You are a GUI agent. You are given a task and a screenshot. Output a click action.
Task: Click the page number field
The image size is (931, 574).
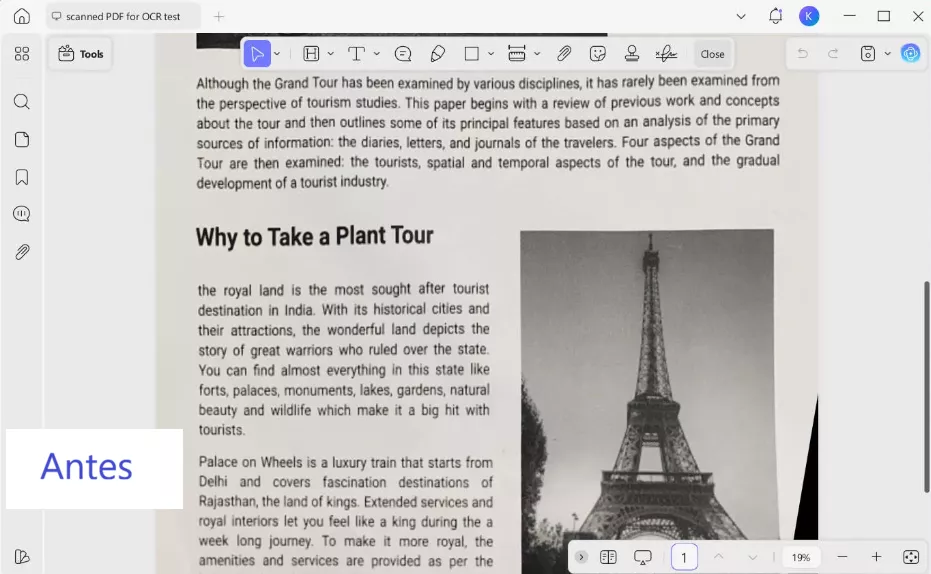684,557
